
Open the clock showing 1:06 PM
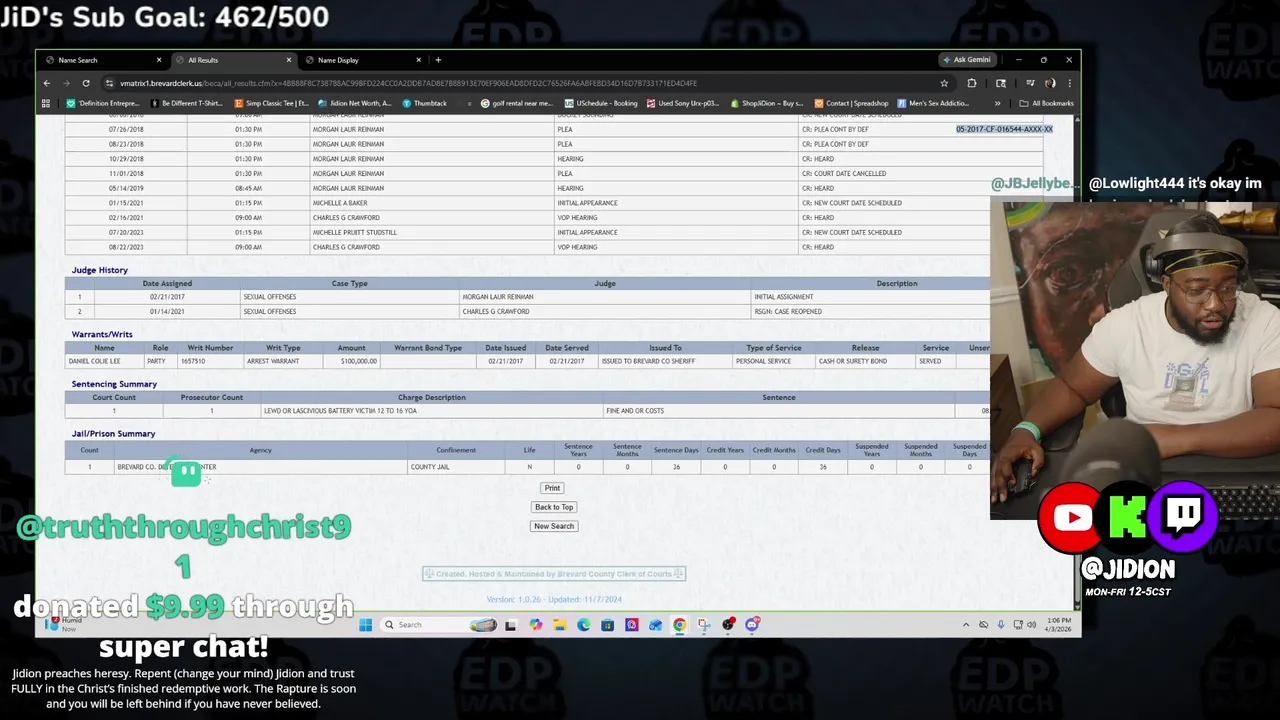[1057, 625]
